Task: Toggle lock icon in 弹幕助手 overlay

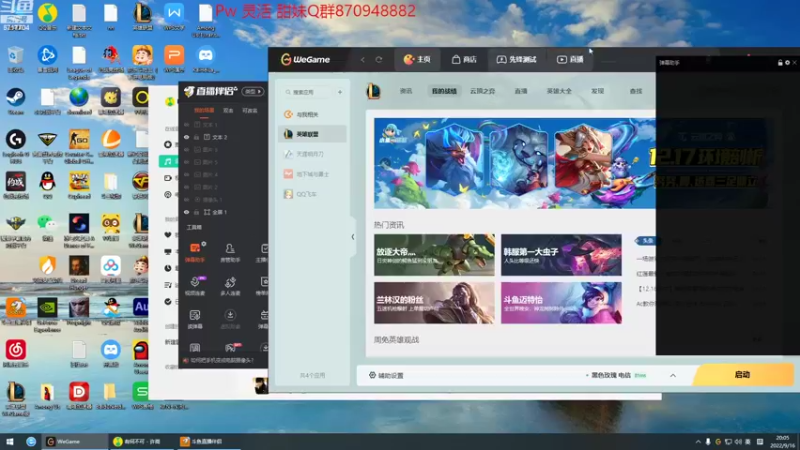Action: [x=780, y=63]
